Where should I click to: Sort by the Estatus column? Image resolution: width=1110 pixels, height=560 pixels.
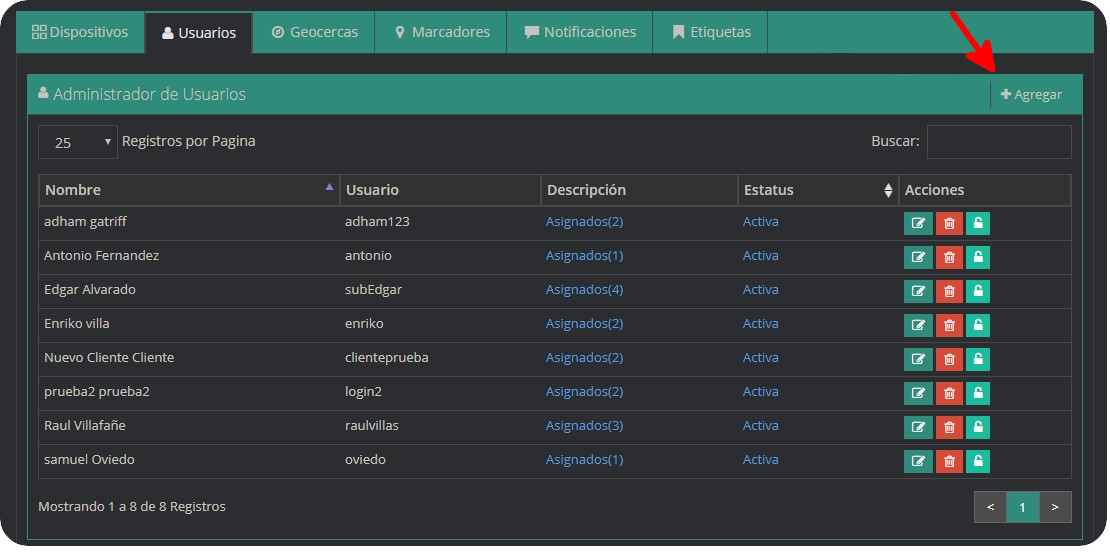(818, 190)
